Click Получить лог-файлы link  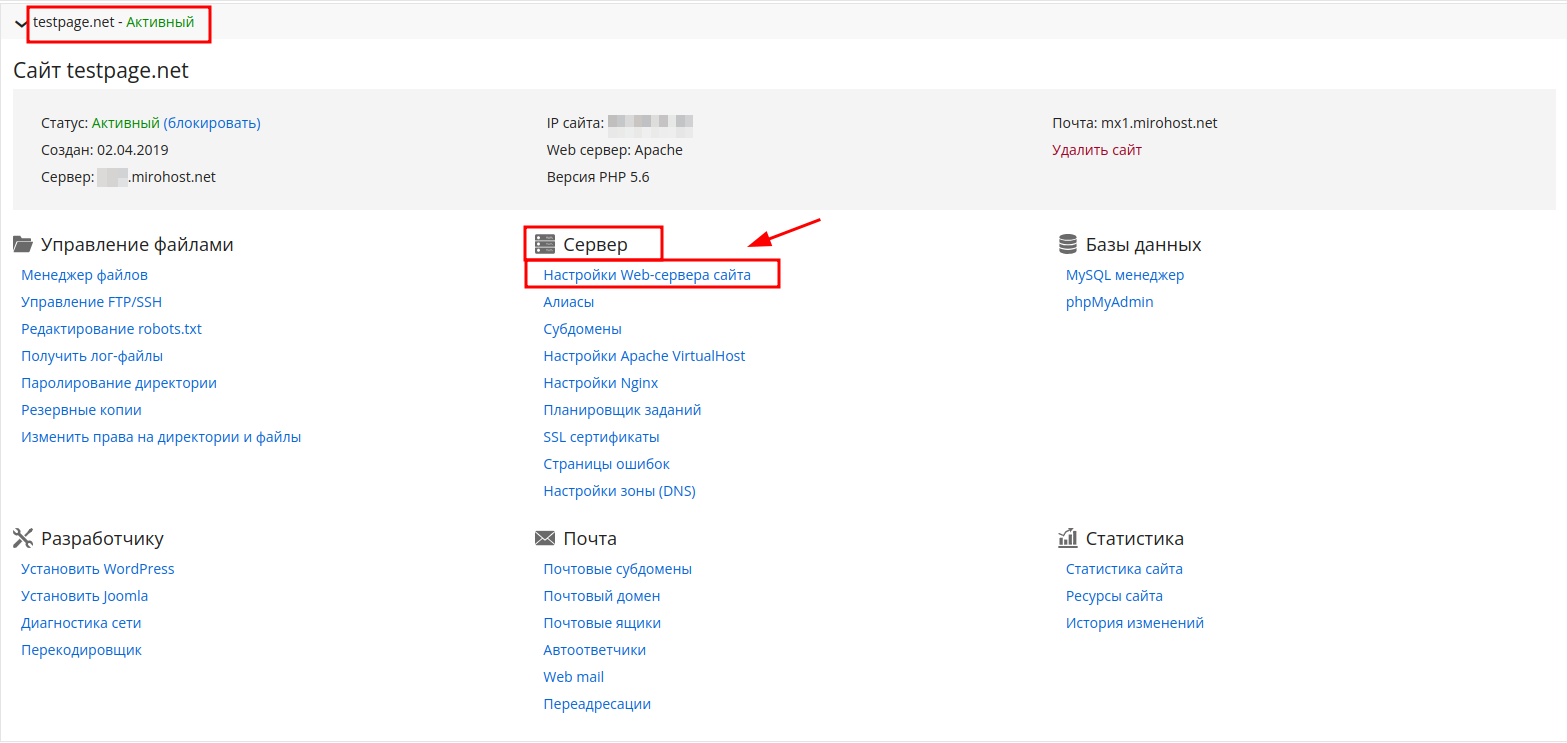coord(92,356)
